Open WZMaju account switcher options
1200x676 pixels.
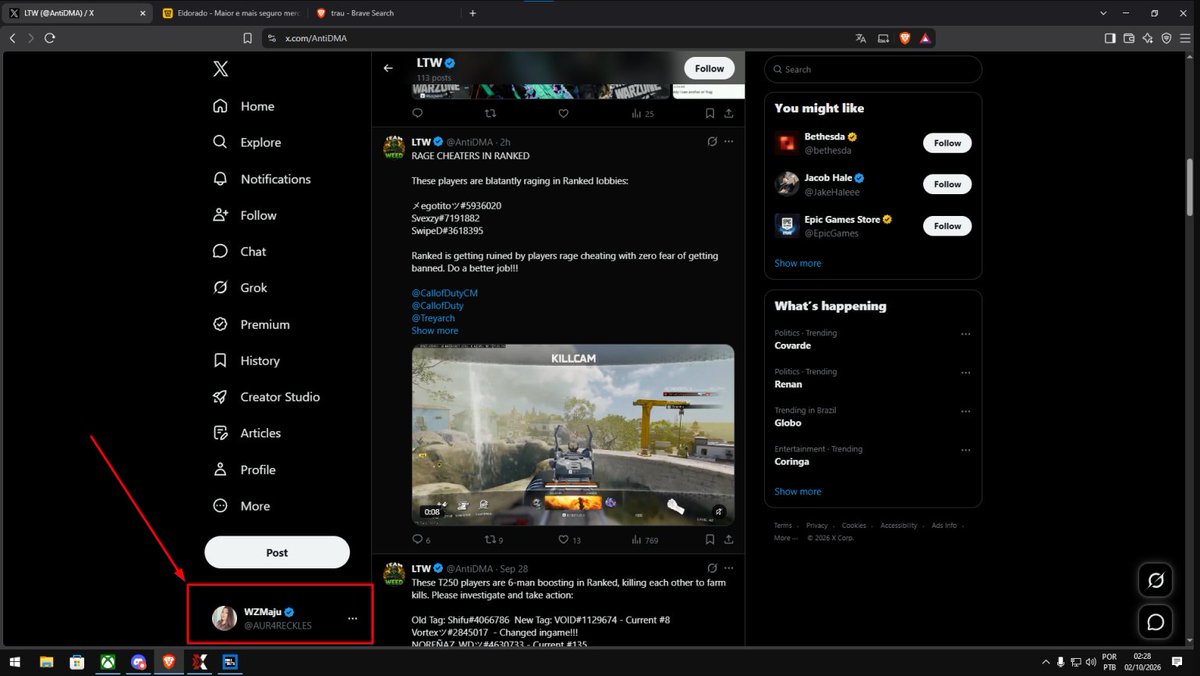click(x=352, y=619)
